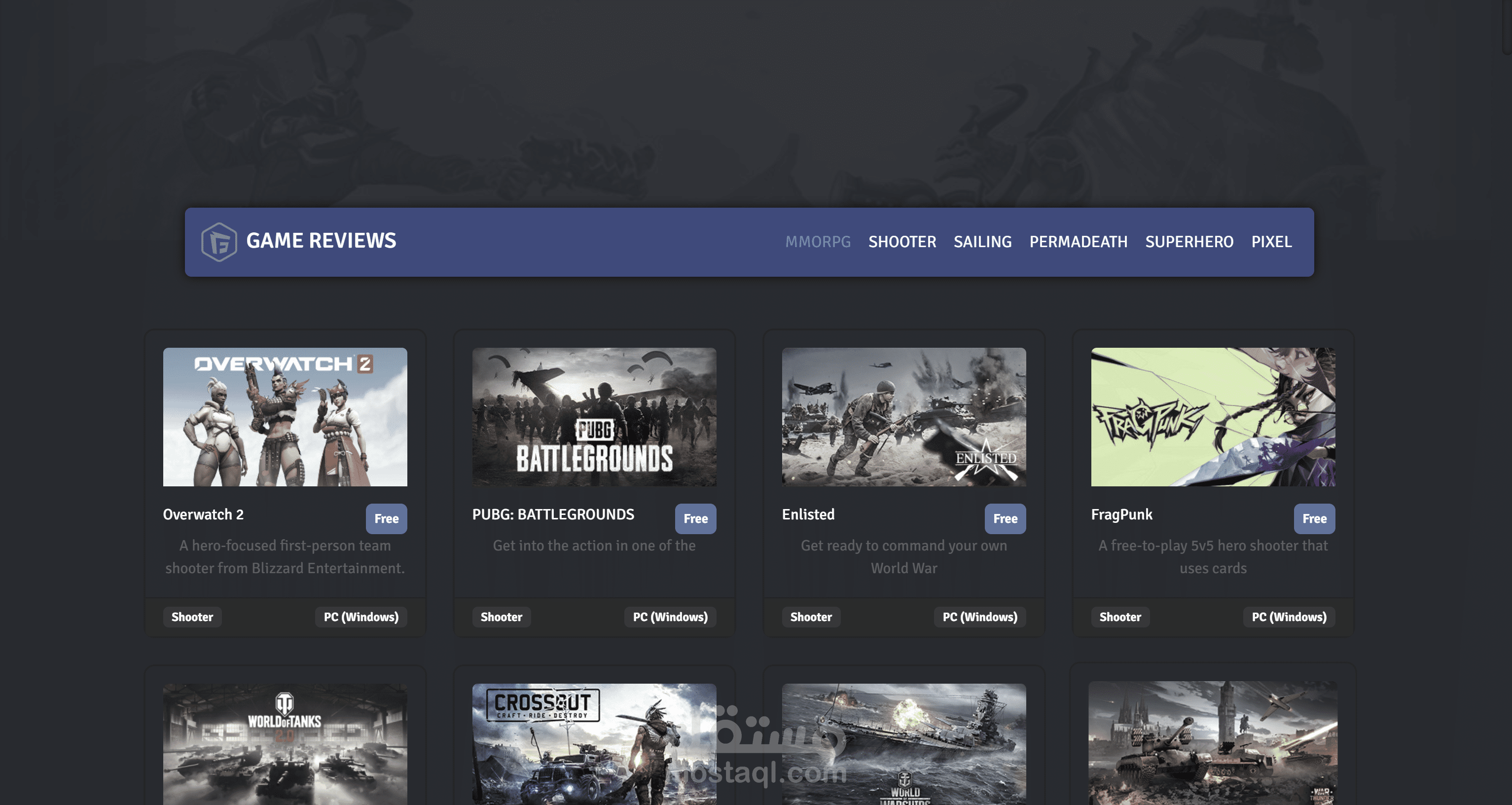Click the Free badge on Overwatch 2
The height and width of the screenshot is (805, 1512).
click(386, 518)
